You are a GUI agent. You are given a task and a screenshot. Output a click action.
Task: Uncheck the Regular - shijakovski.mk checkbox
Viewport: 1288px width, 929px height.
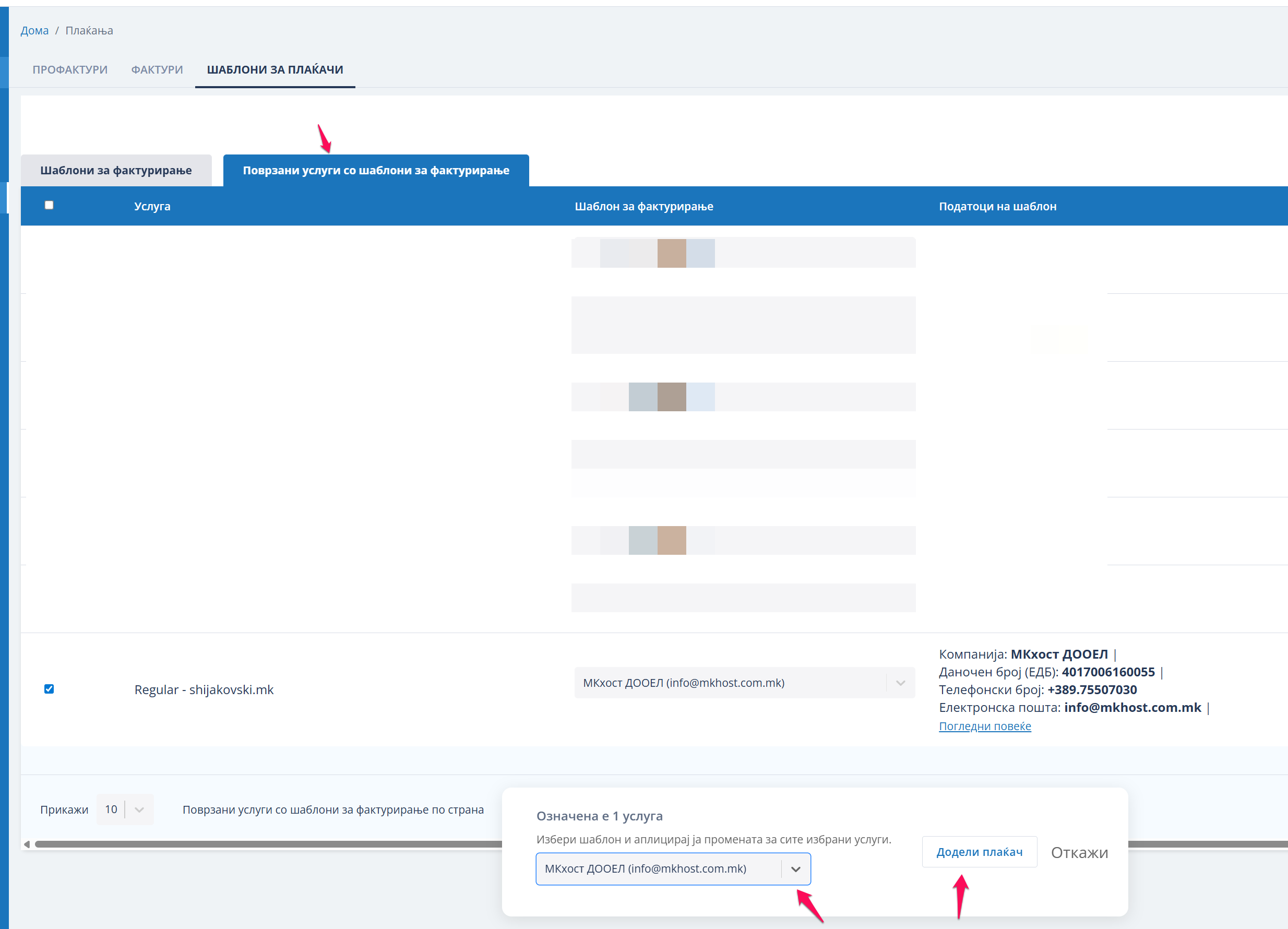50,689
